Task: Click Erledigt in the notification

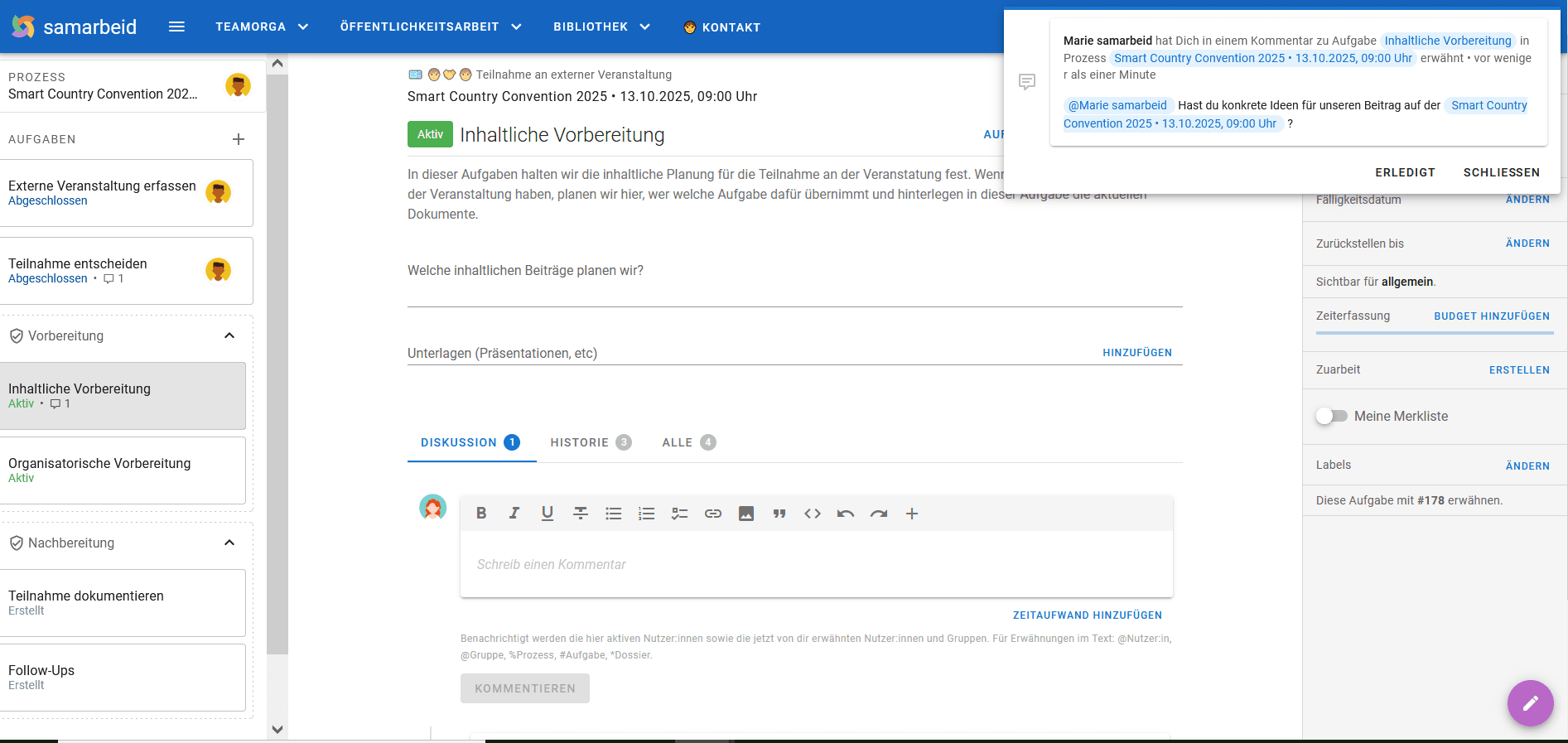Action: (1405, 172)
